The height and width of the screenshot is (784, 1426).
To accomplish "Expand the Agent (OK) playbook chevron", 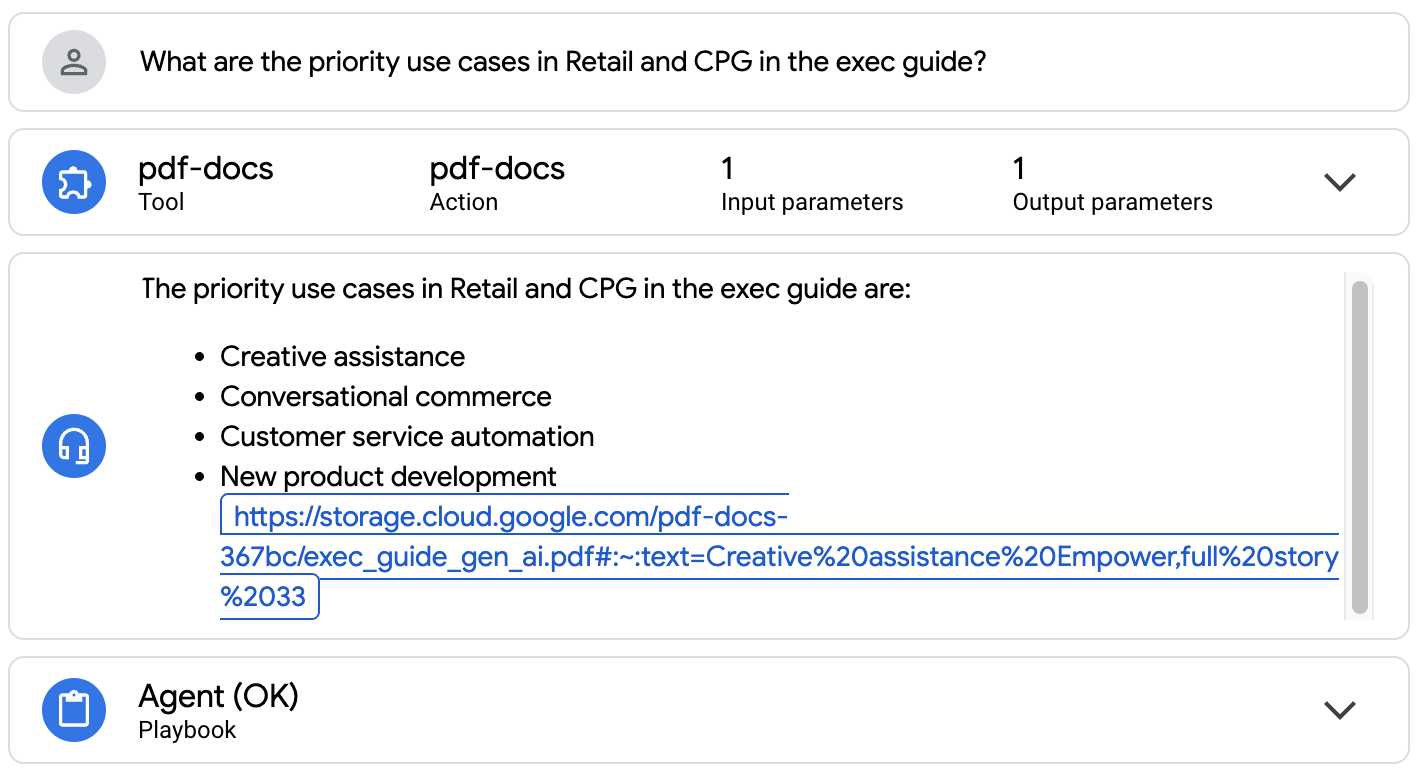I will click(x=1339, y=710).
